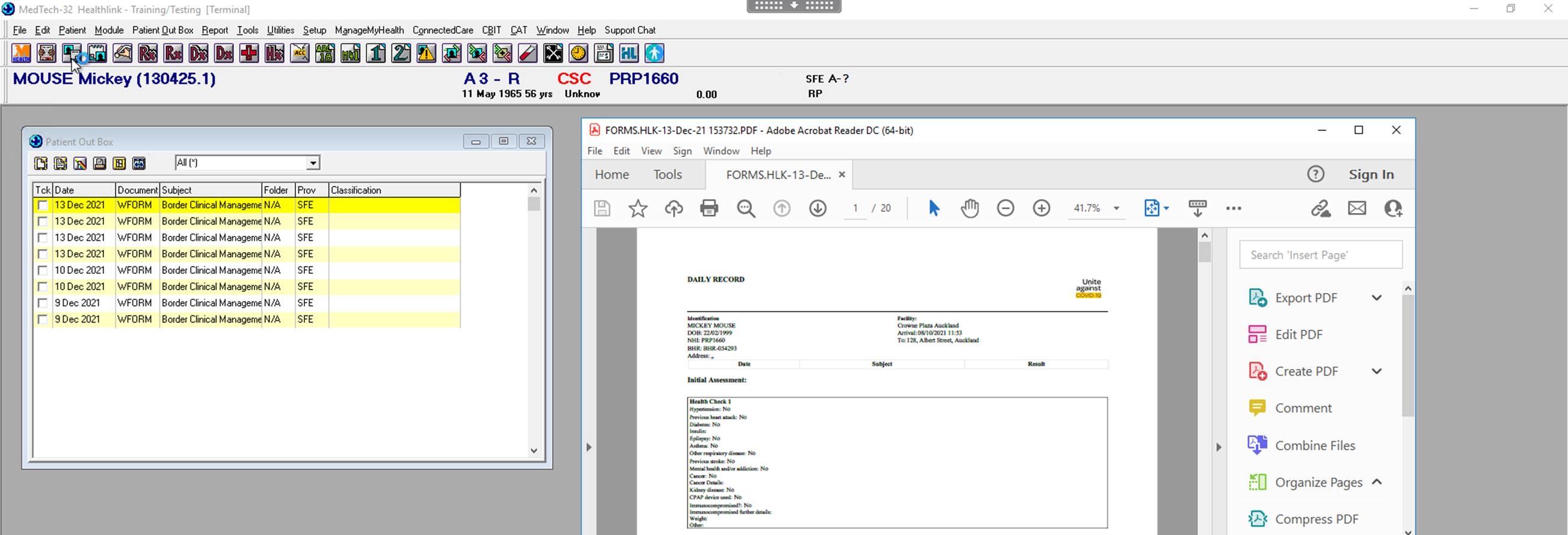Open the All (*) filter dropdown
Screen dimensions: 1568x535
point(313,163)
